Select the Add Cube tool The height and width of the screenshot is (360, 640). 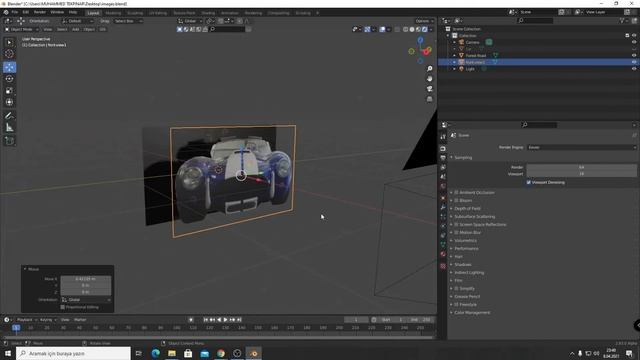pos(9,141)
